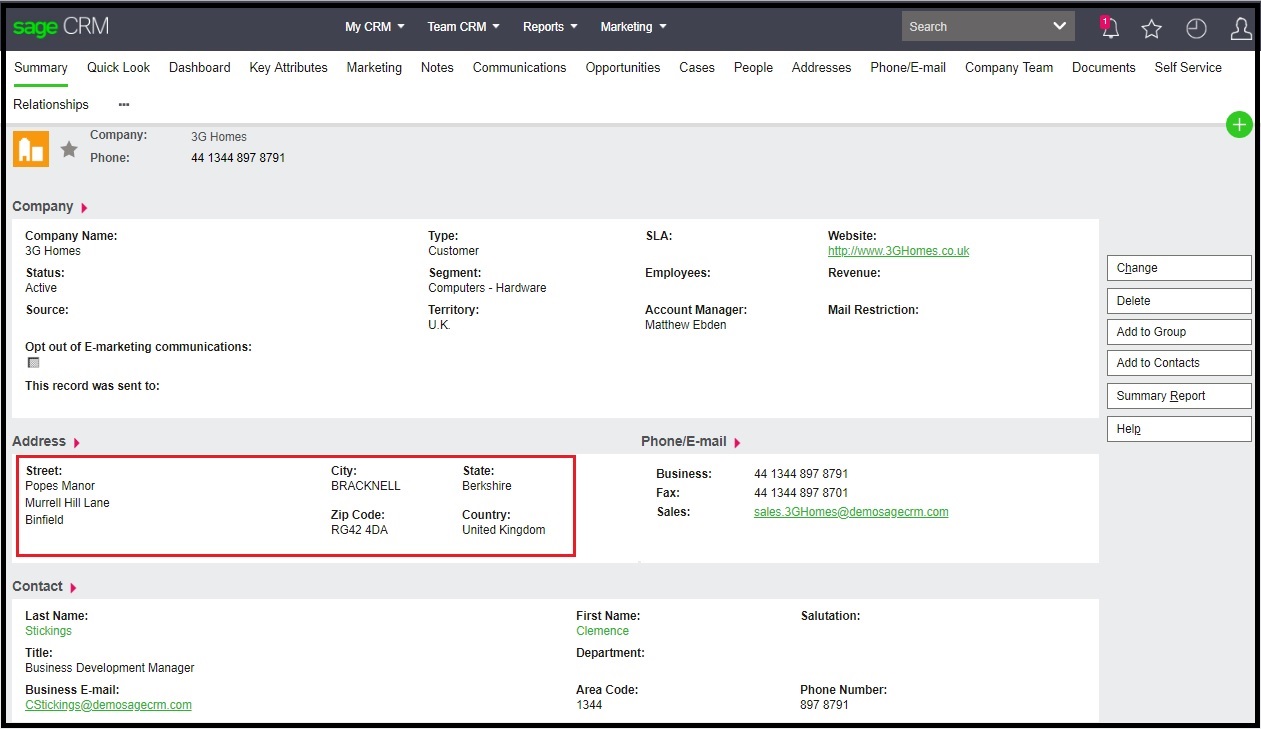Click the state value Berkshire

487,486
